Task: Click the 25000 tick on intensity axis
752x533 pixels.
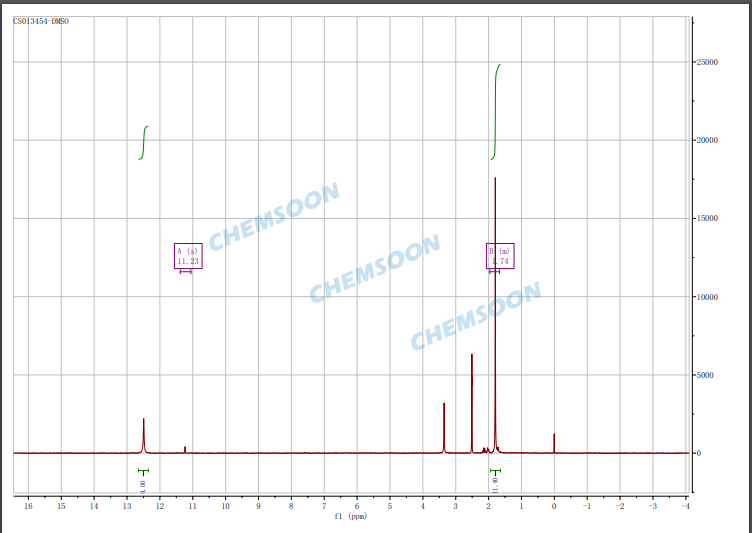Action: coord(707,62)
